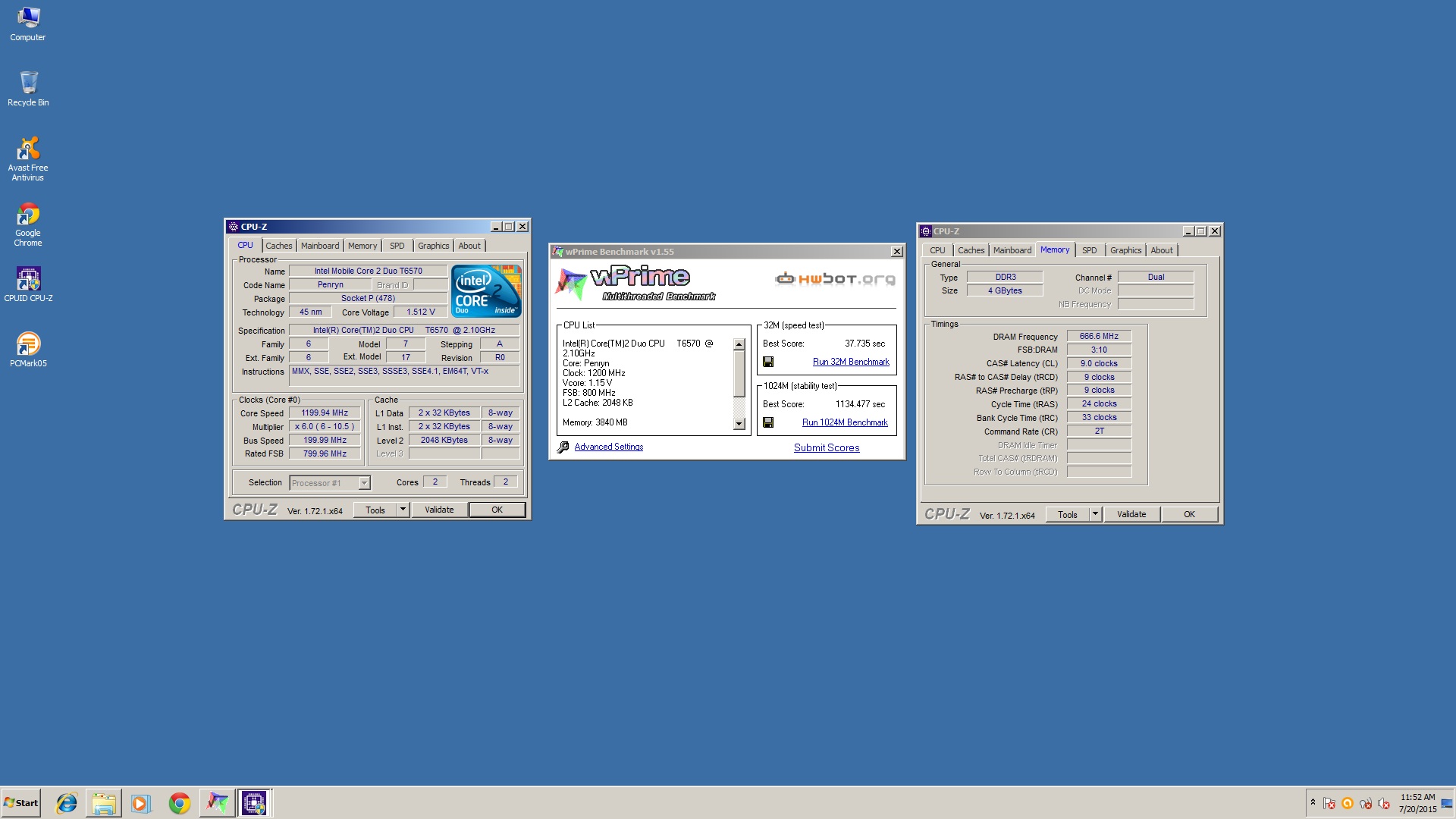Click the right CPU-Z title bar icon

click(926, 231)
